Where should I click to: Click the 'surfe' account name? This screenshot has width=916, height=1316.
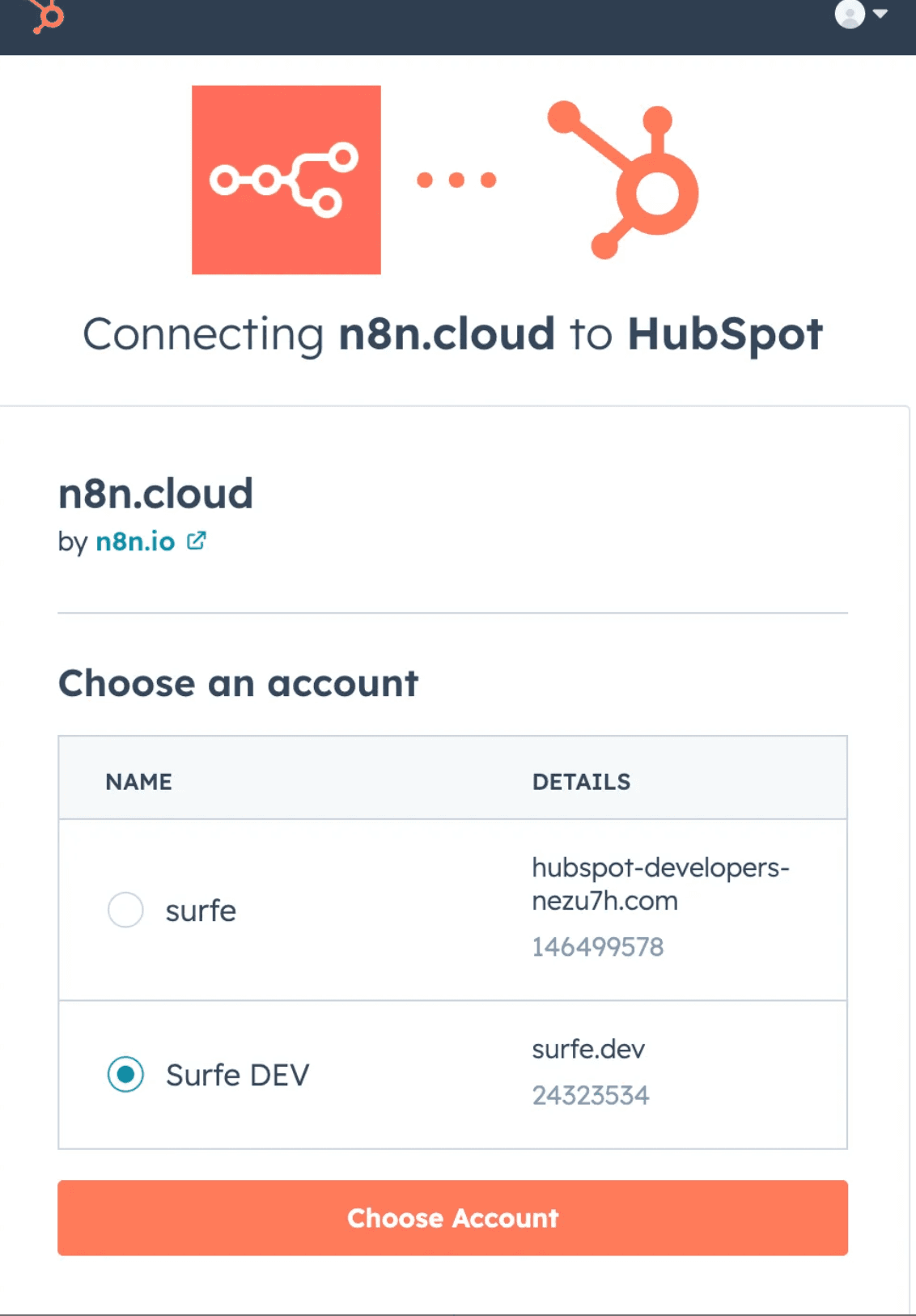tap(201, 911)
